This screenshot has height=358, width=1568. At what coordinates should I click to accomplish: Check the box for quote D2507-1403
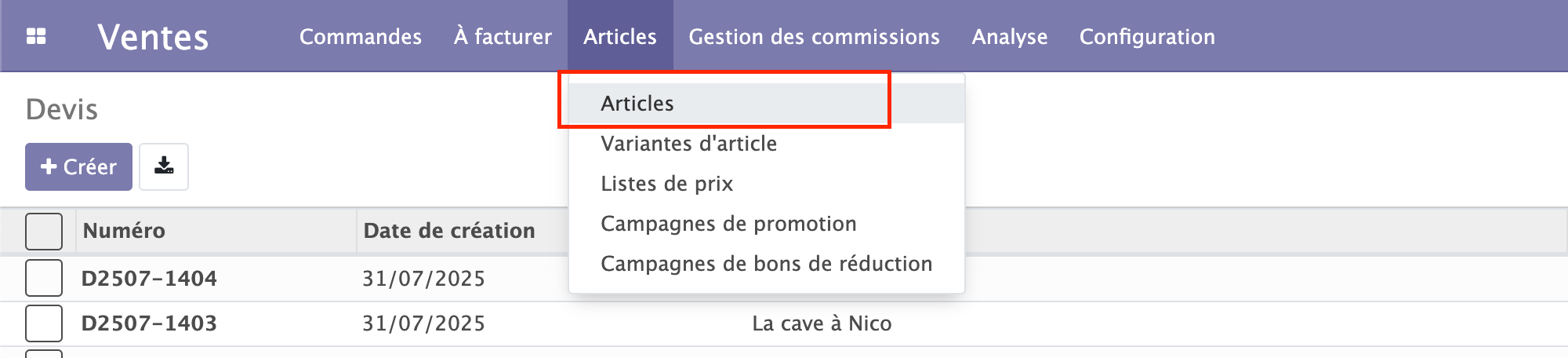[x=44, y=323]
